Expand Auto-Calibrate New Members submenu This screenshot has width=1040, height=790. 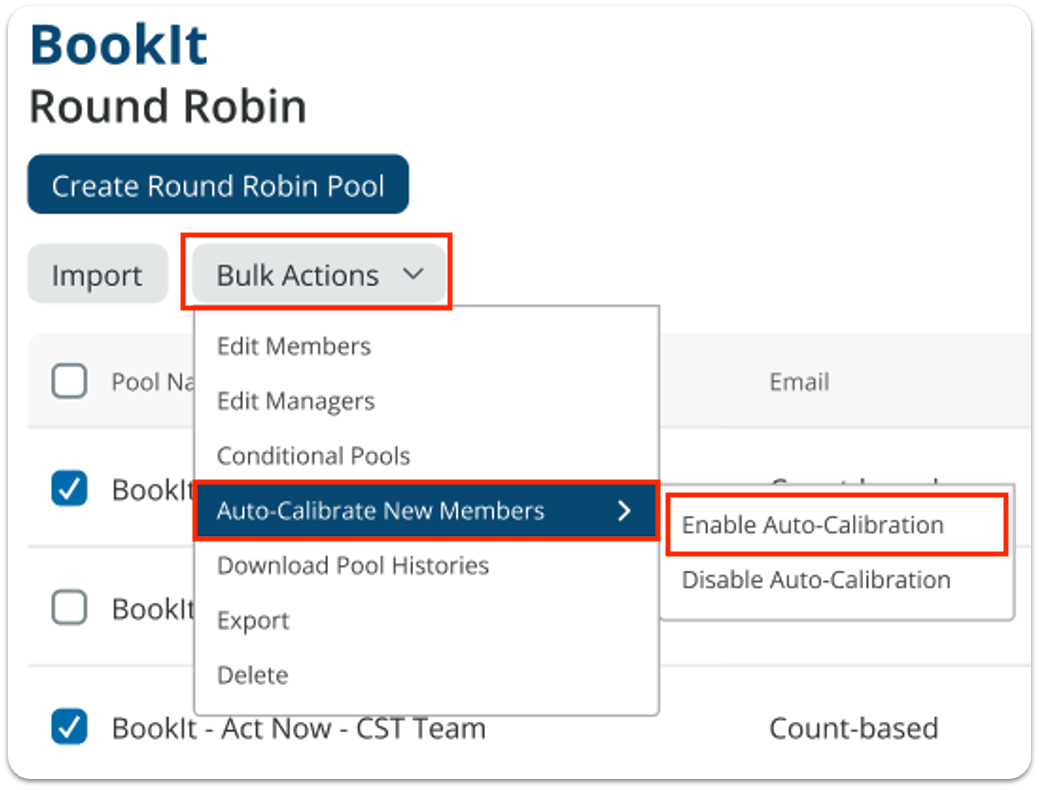[381, 511]
